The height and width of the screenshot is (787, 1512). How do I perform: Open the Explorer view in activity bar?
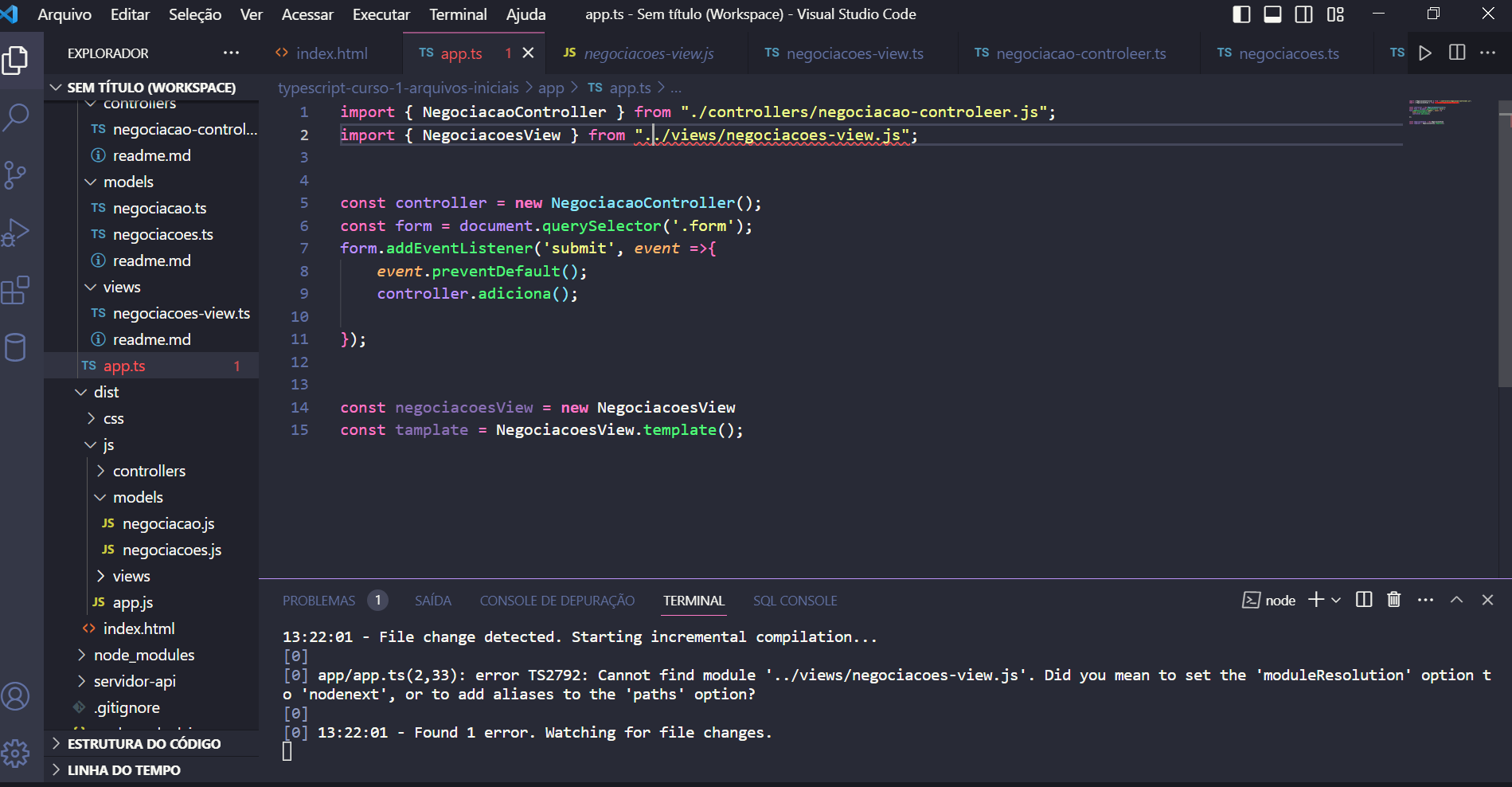(16, 61)
